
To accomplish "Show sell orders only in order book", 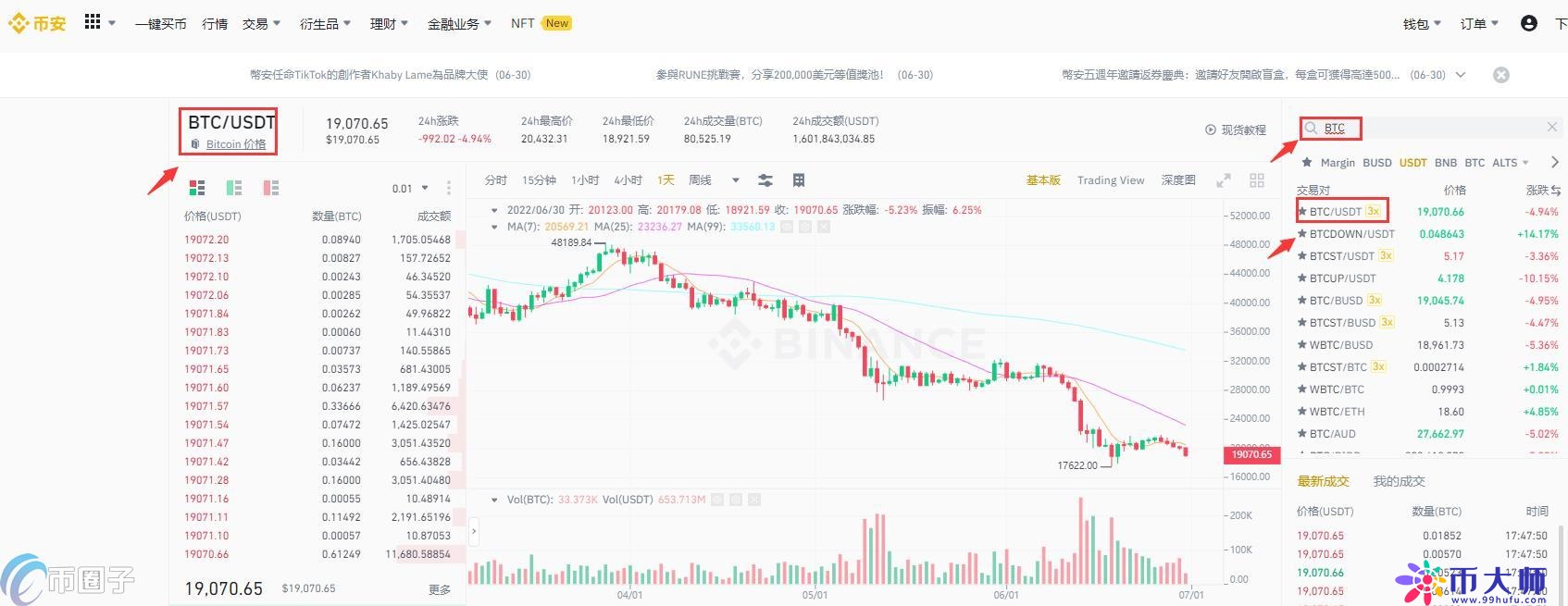I will tap(271, 188).
